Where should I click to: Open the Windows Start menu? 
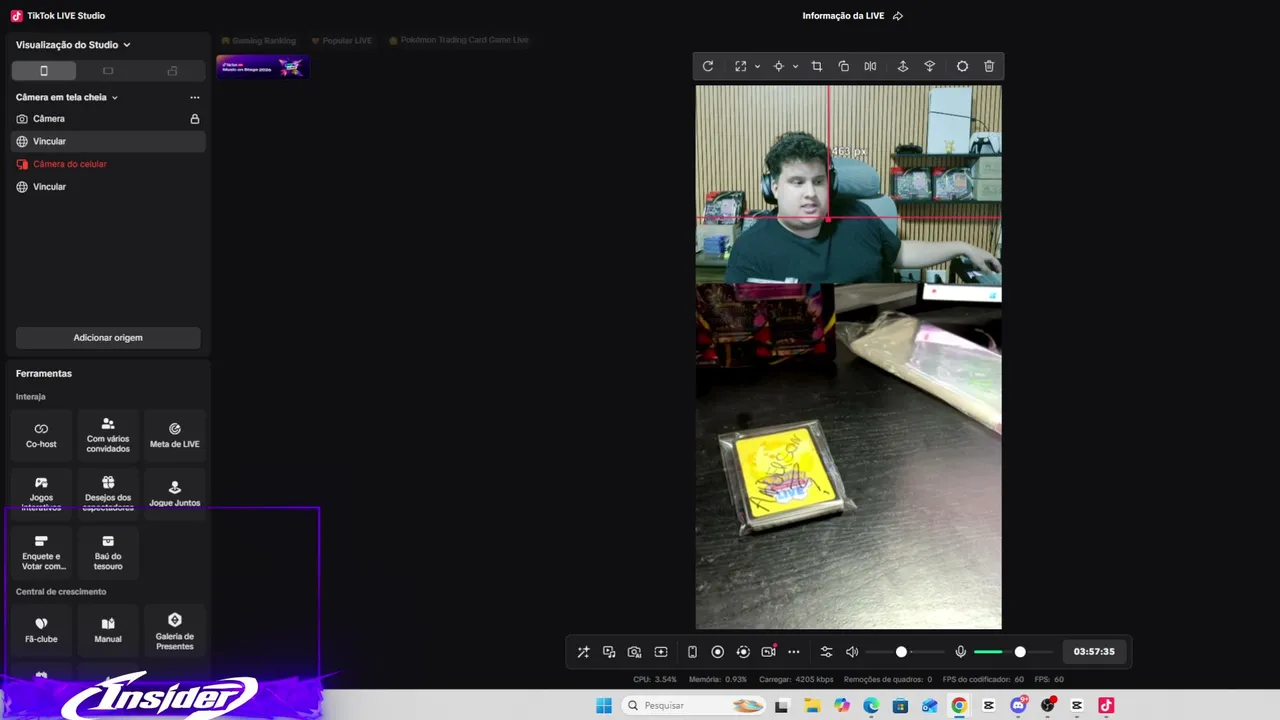(604, 706)
